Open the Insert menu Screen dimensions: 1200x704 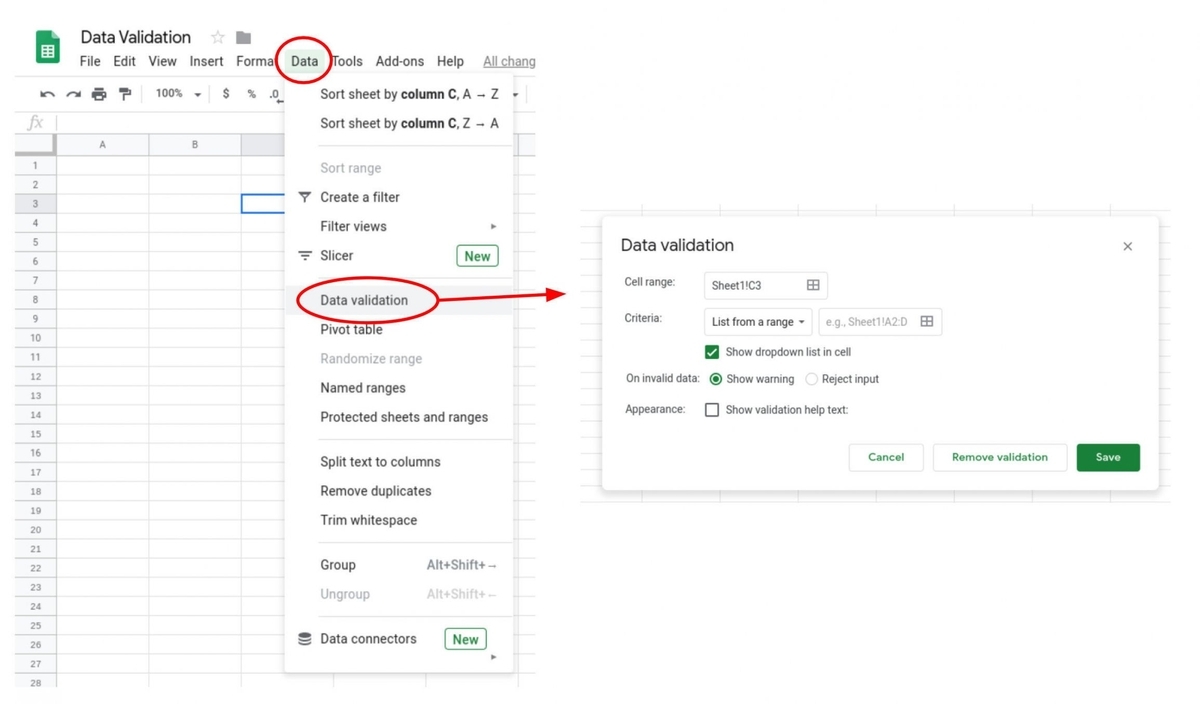pos(206,60)
